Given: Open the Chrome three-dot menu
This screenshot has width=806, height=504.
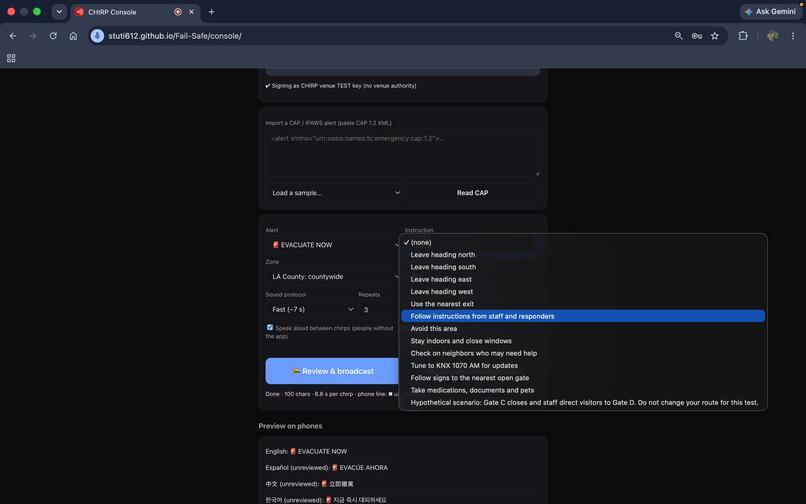Looking at the screenshot, I should tap(793, 36).
